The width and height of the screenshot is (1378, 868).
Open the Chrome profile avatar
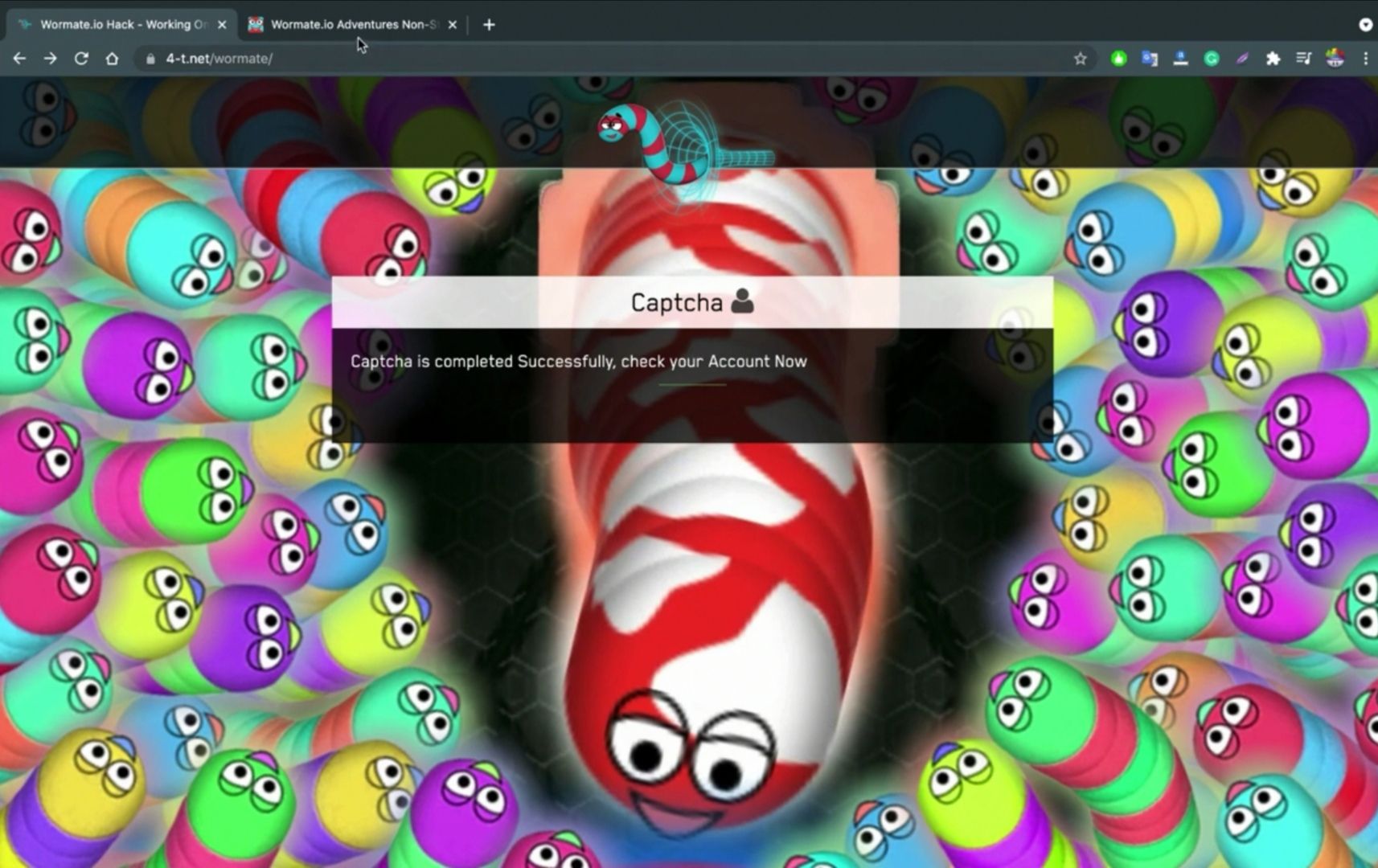pyautogui.click(x=1335, y=59)
